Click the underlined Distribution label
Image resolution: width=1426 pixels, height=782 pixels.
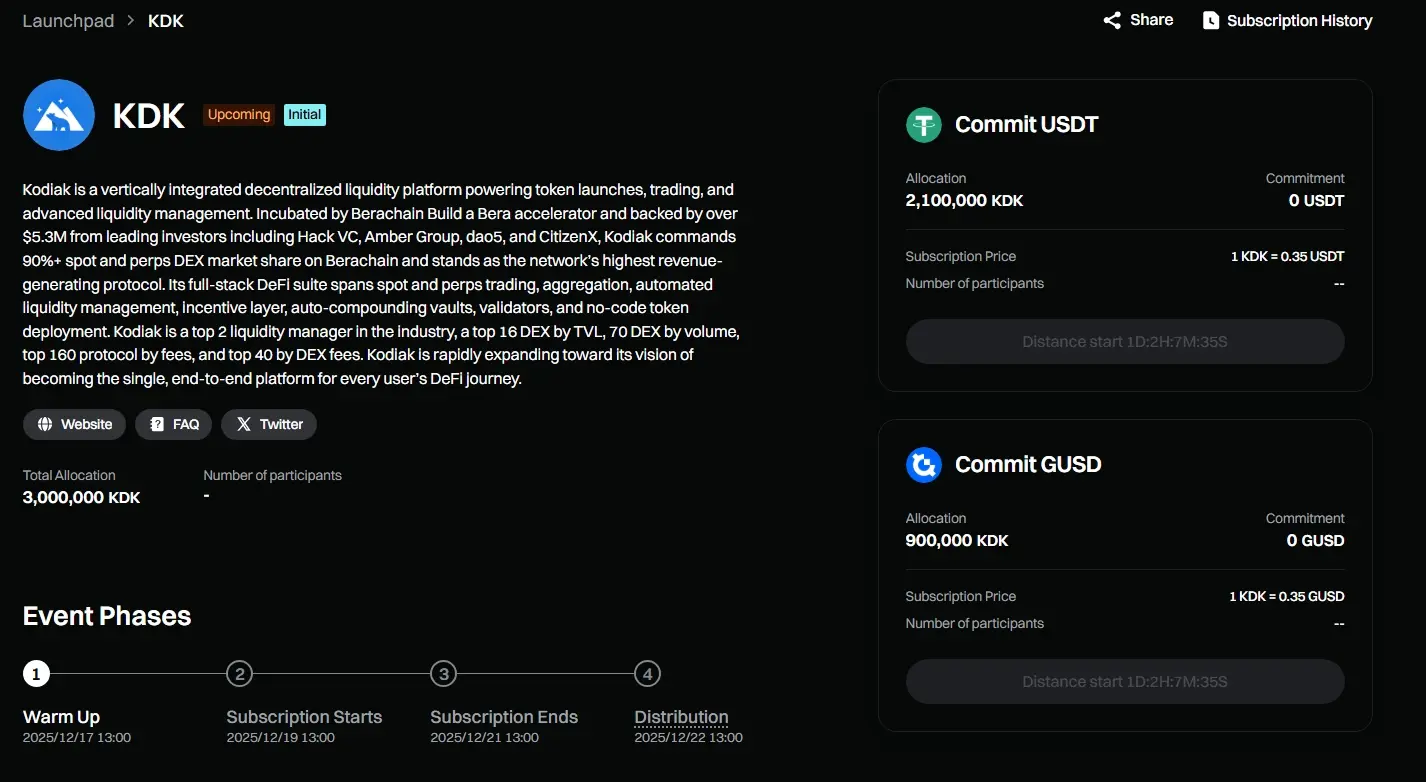tap(681, 717)
